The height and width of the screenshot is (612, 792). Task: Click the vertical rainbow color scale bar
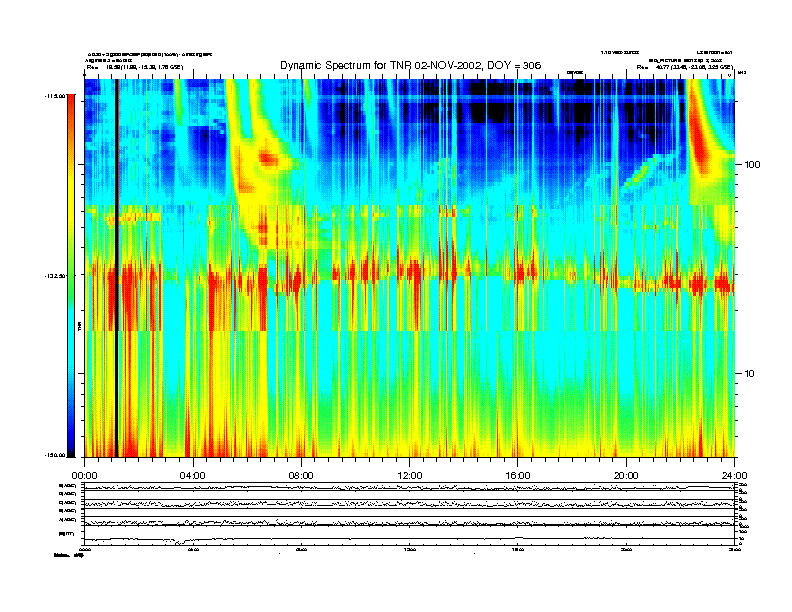[x=71, y=275]
